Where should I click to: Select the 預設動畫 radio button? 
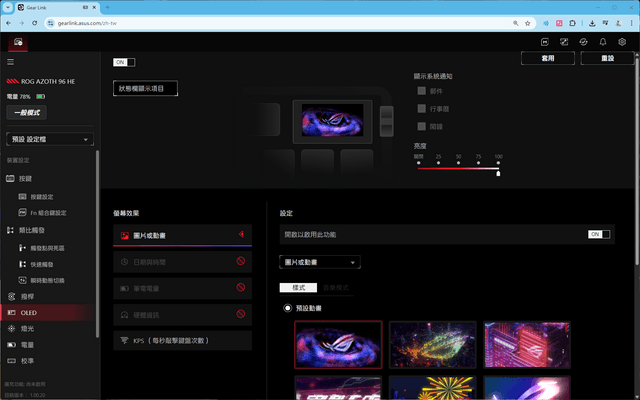(288, 308)
